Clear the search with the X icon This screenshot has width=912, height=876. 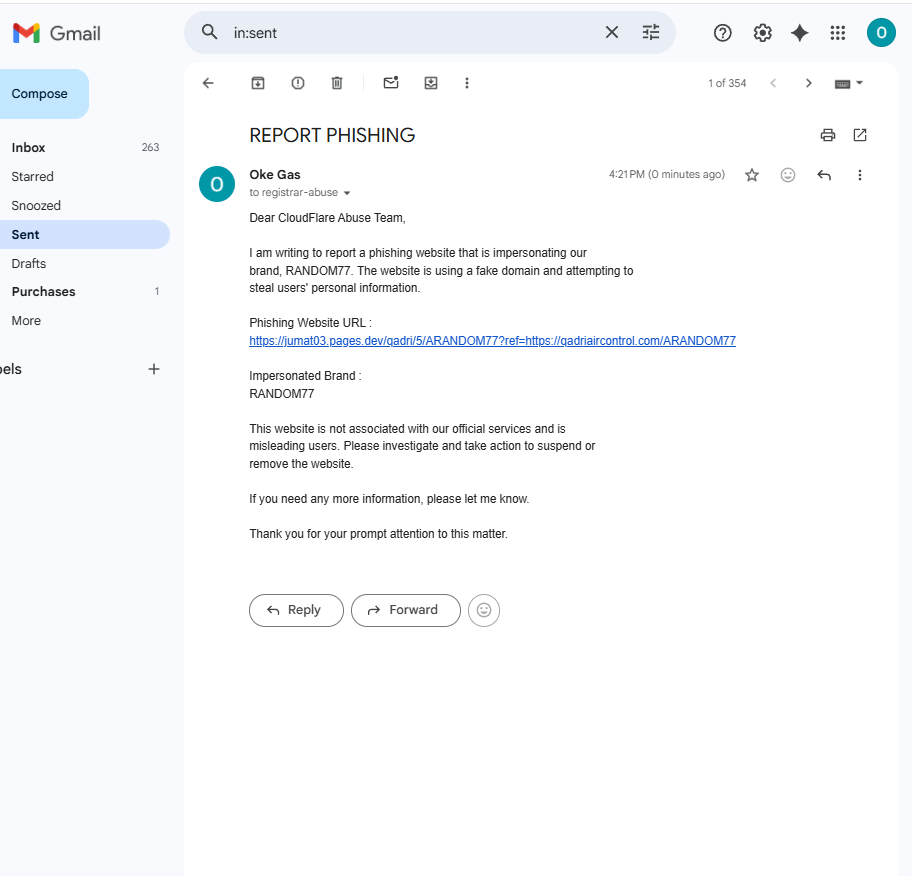click(611, 33)
